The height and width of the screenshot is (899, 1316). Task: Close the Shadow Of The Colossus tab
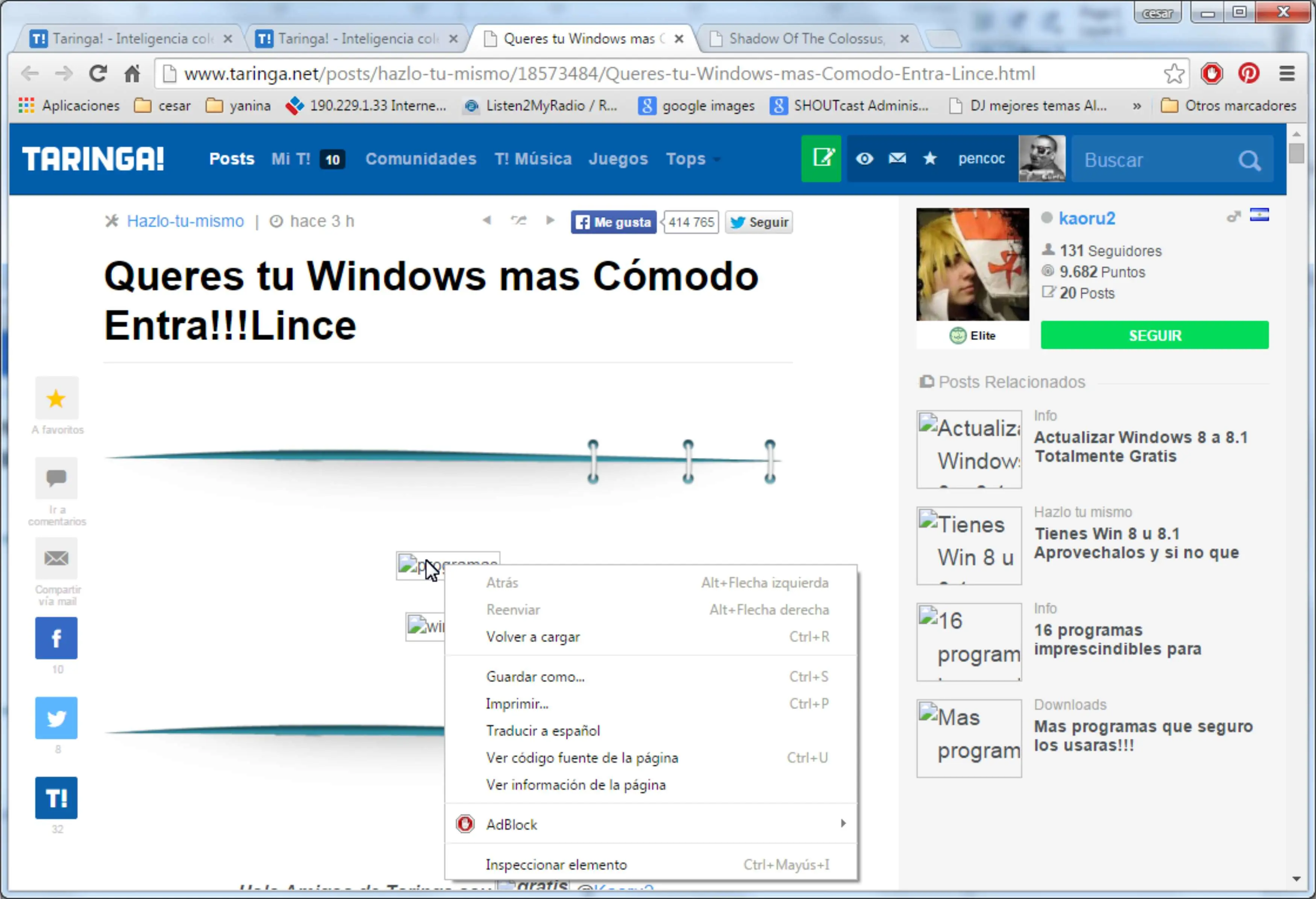(904, 38)
